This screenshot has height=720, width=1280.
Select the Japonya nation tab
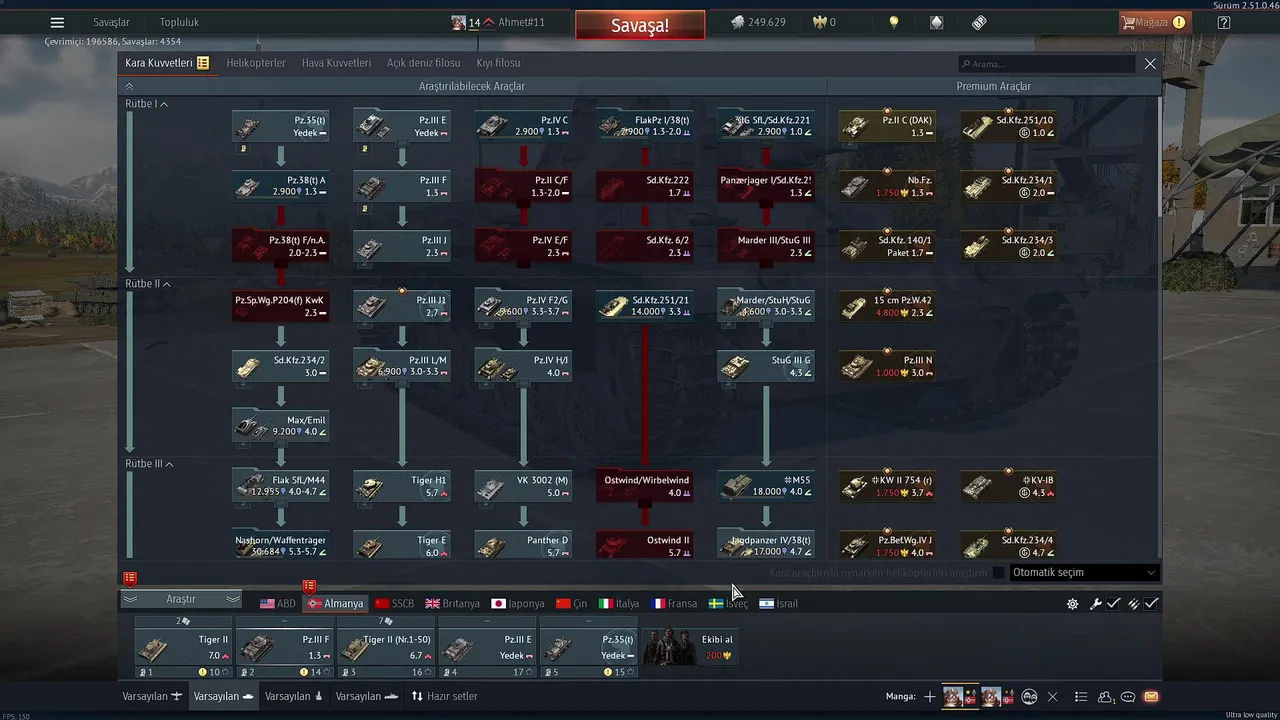[x=518, y=604]
